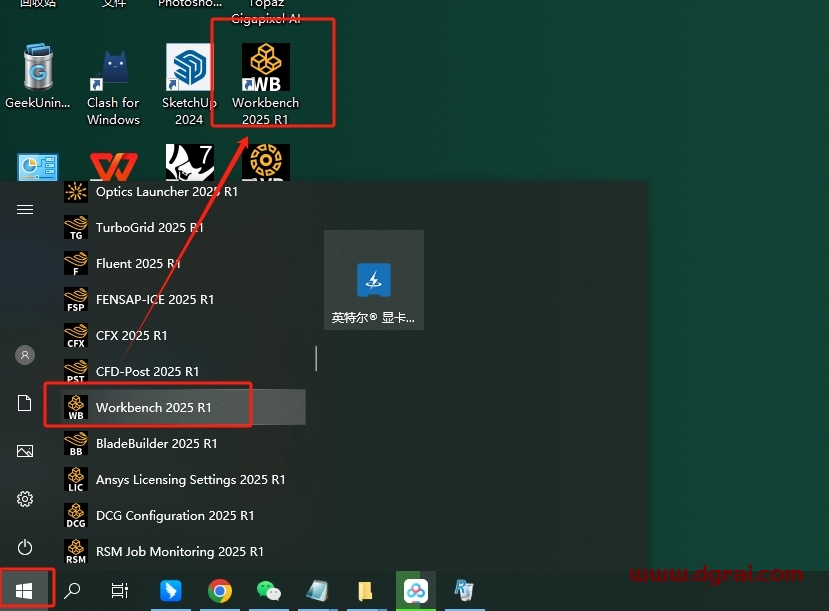The height and width of the screenshot is (611, 829).
Task: Open the user account icon in Start
Action: click(x=25, y=355)
